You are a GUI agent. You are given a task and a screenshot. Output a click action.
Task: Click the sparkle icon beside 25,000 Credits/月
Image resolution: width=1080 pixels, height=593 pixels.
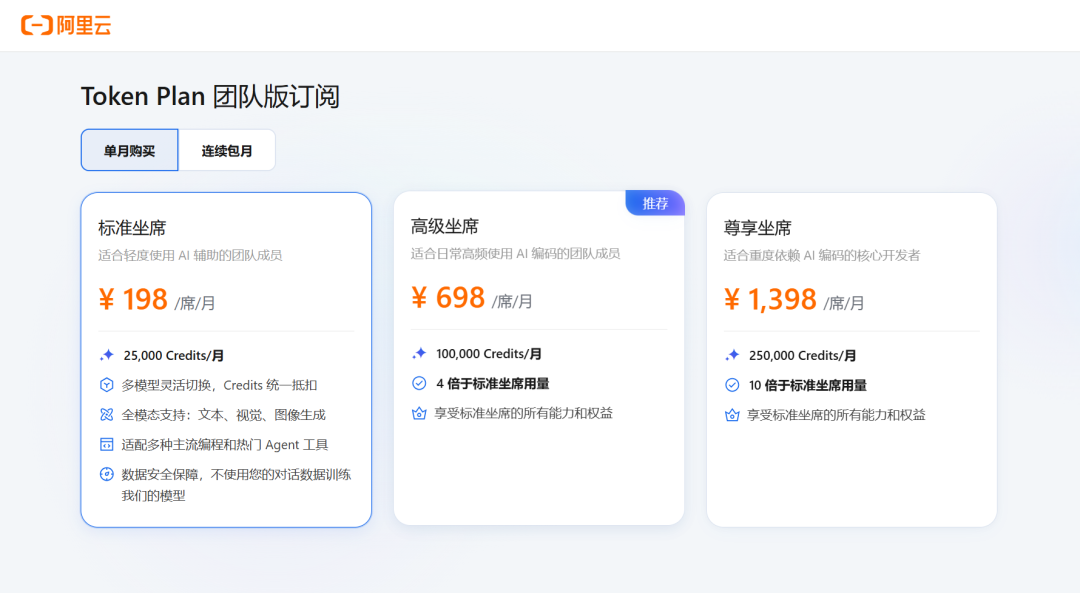click(x=107, y=353)
